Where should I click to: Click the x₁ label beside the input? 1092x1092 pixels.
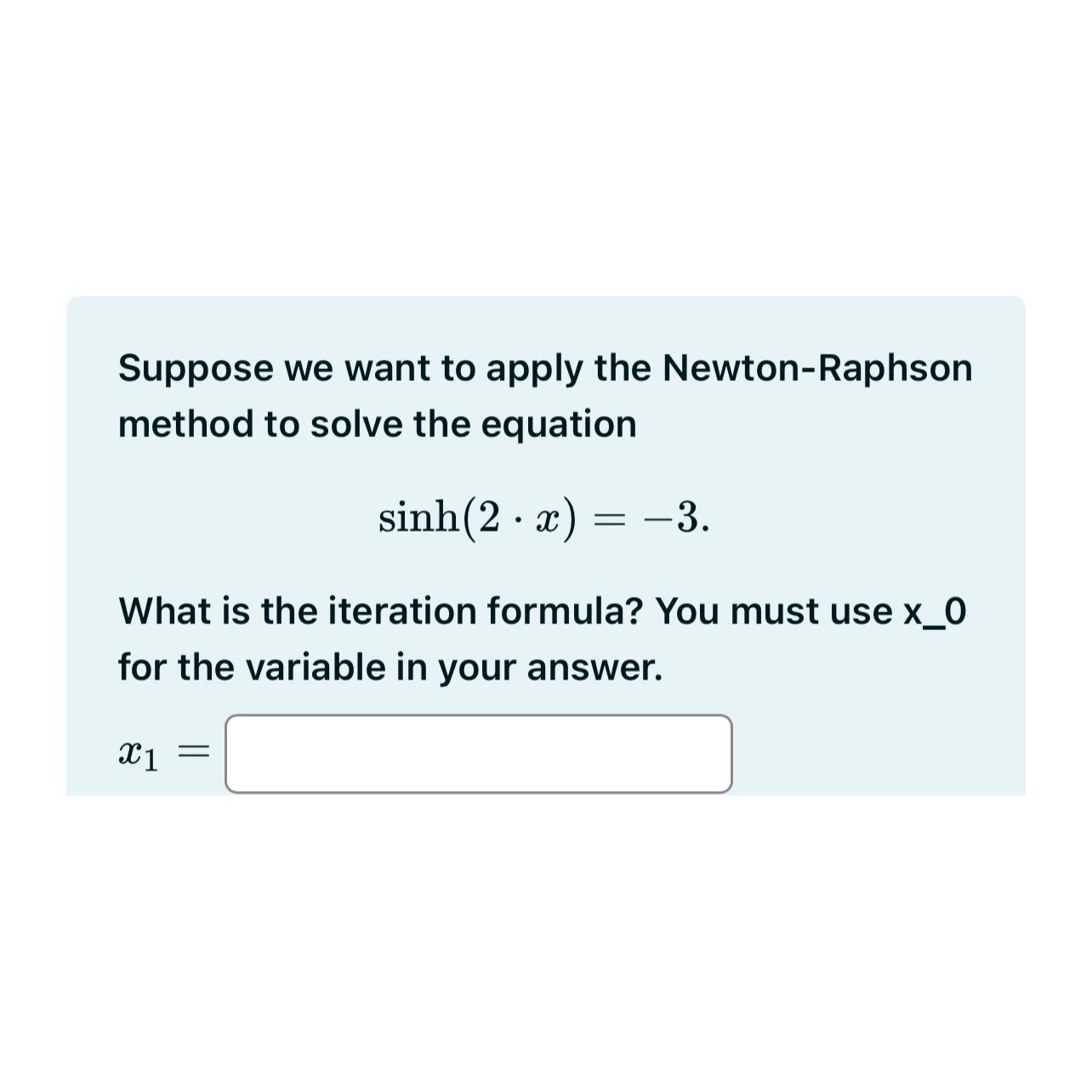[x=139, y=754]
